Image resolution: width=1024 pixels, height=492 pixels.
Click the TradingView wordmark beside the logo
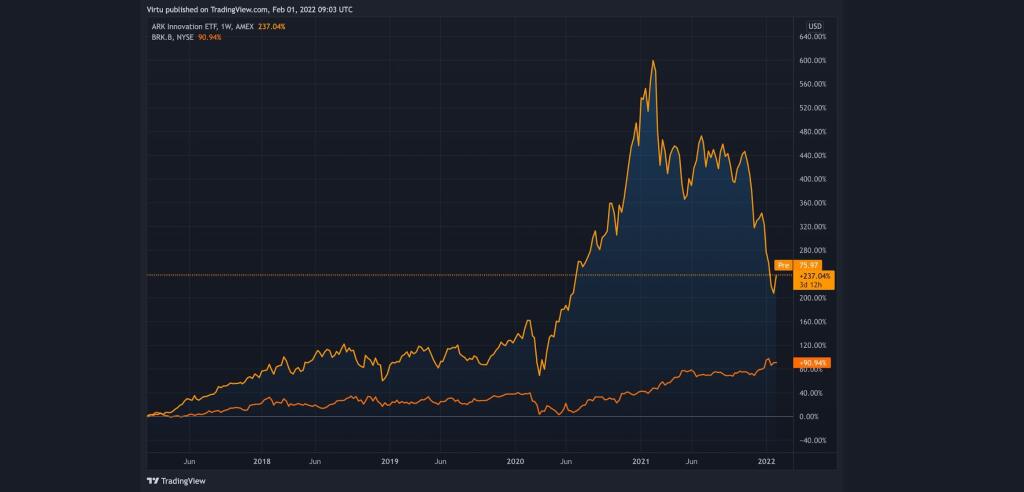183,481
